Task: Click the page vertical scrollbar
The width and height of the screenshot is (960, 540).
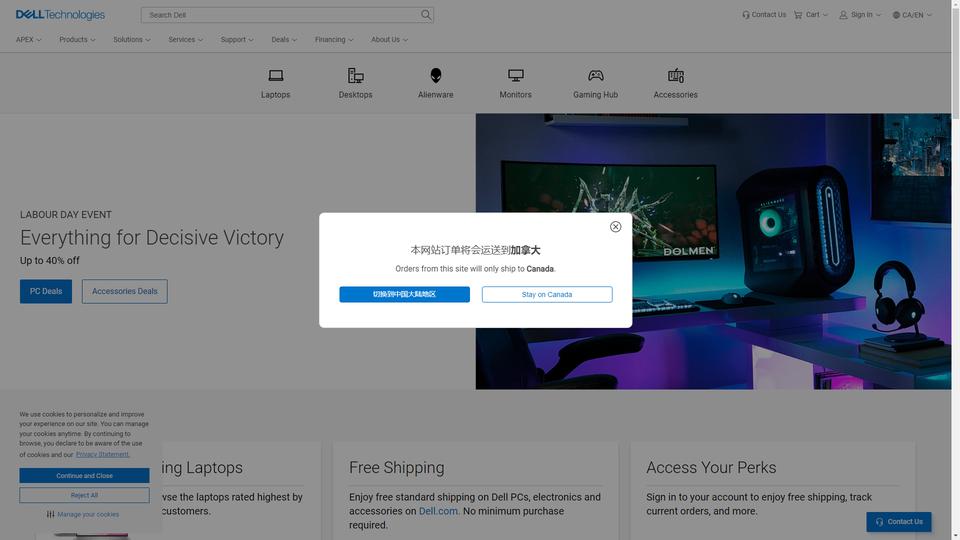Action: coord(956,270)
